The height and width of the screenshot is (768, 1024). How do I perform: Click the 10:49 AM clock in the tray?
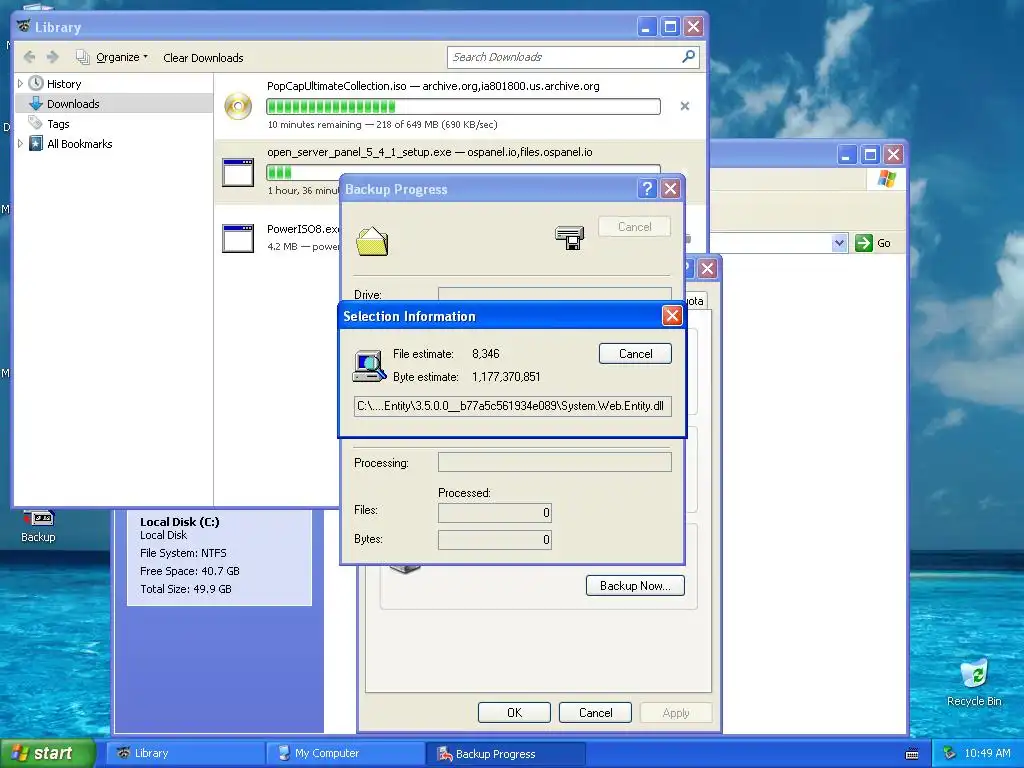(987, 753)
